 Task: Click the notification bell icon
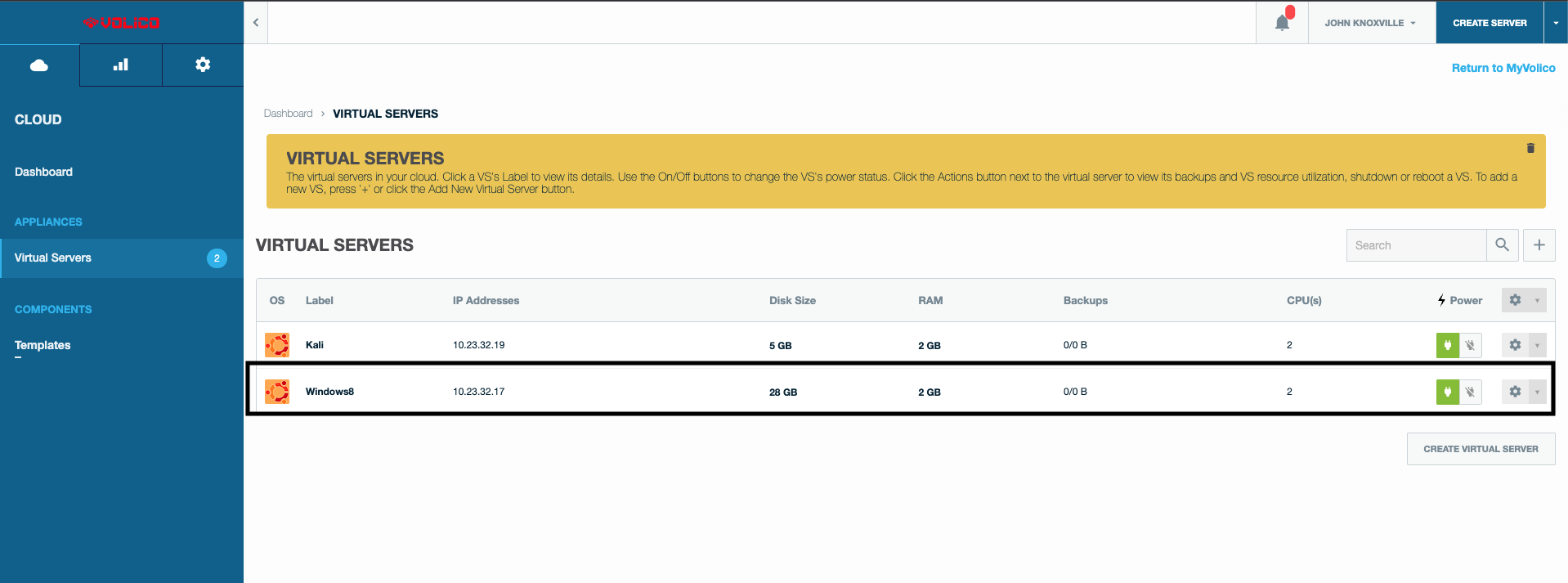pyautogui.click(x=1282, y=23)
